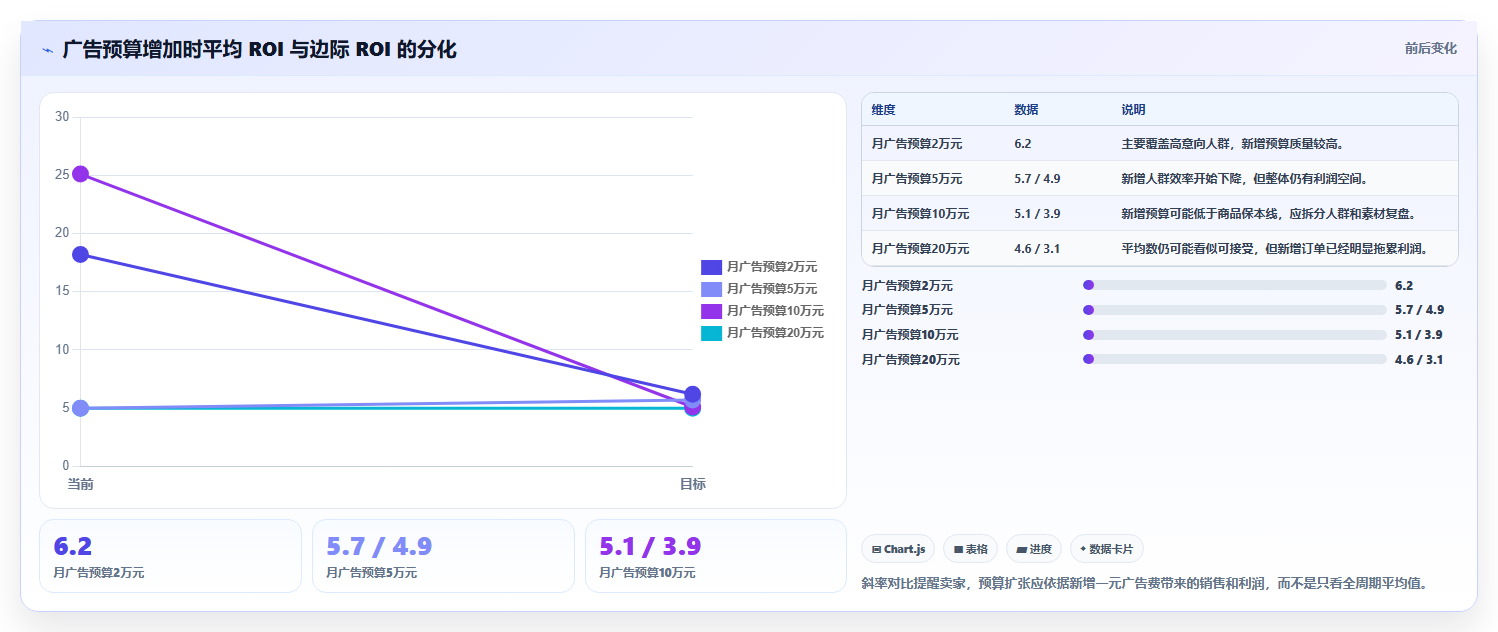Click the lightning icon beside the title
Screen dimensions: 1498x632
(x=47, y=50)
